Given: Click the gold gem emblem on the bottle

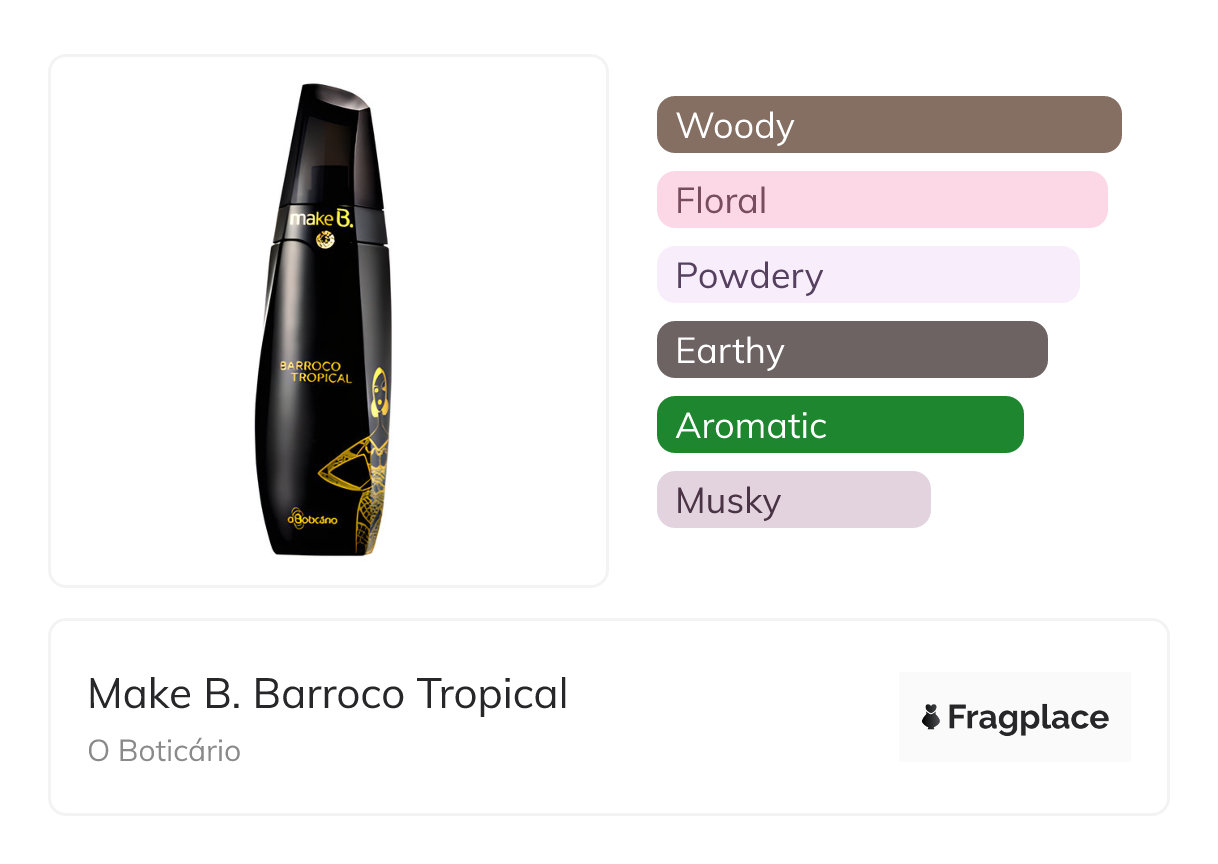Looking at the screenshot, I should click(x=323, y=238).
